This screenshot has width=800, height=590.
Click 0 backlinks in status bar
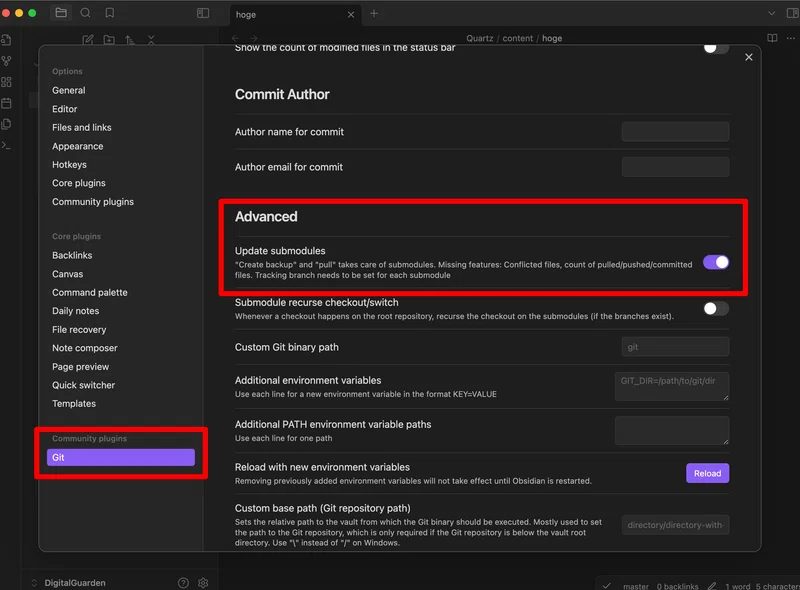click(677, 586)
